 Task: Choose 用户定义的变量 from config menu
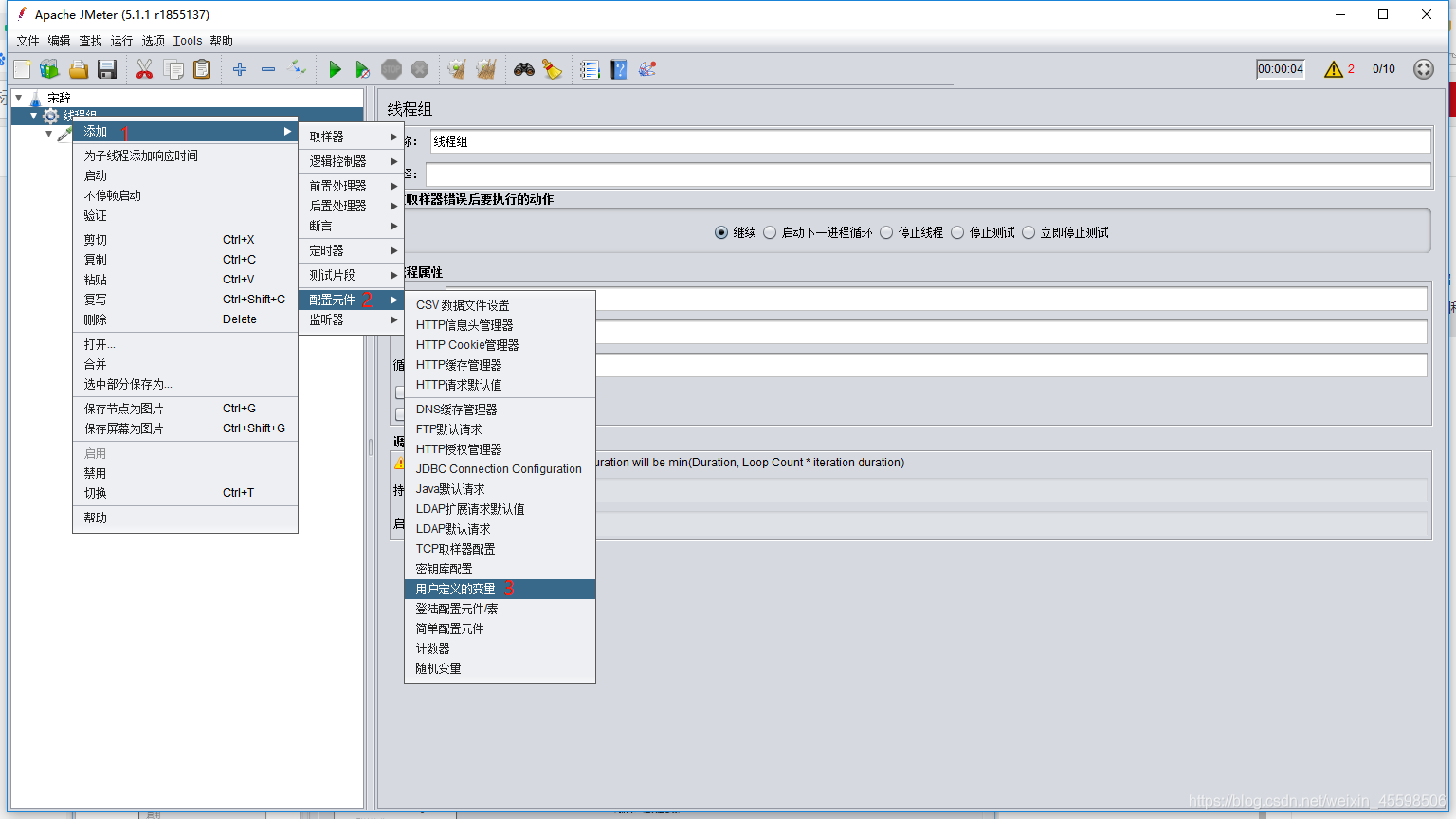(x=500, y=589)
